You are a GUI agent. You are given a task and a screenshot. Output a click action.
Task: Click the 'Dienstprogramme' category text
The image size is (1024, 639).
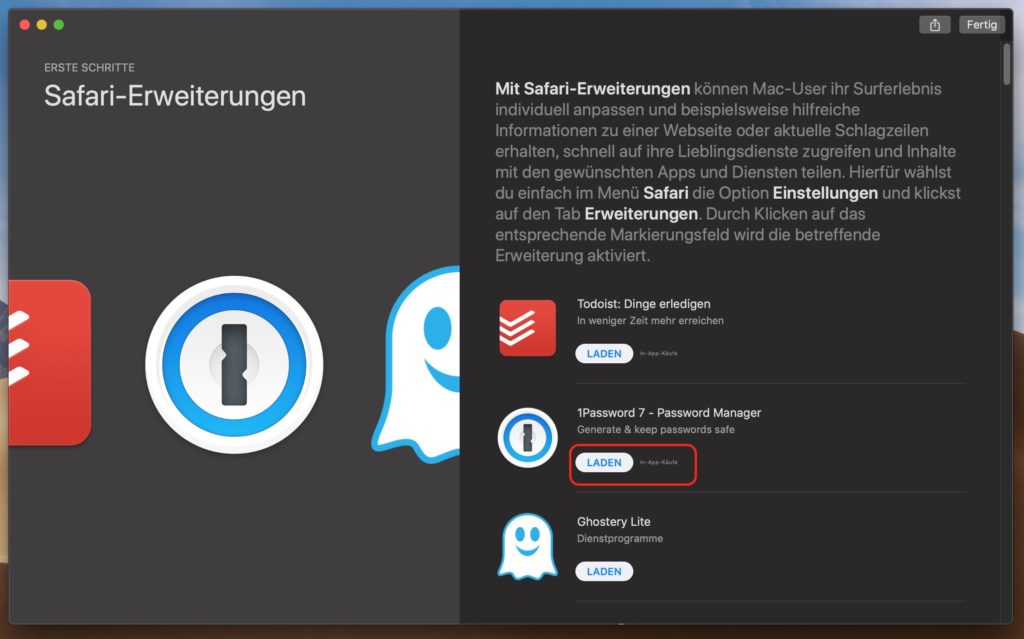tap(620, 539)
